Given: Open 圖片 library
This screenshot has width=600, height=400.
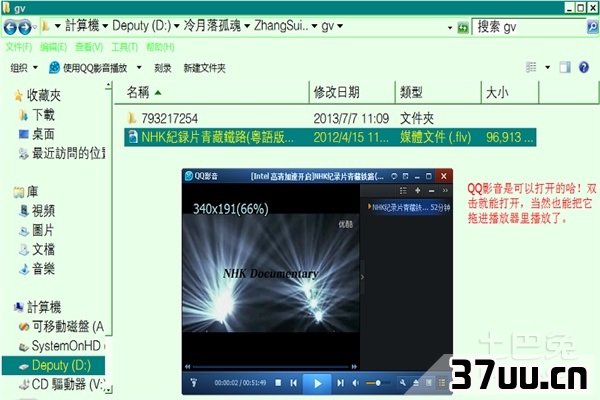Looking at the screenshot, I should tap(37, 230).
